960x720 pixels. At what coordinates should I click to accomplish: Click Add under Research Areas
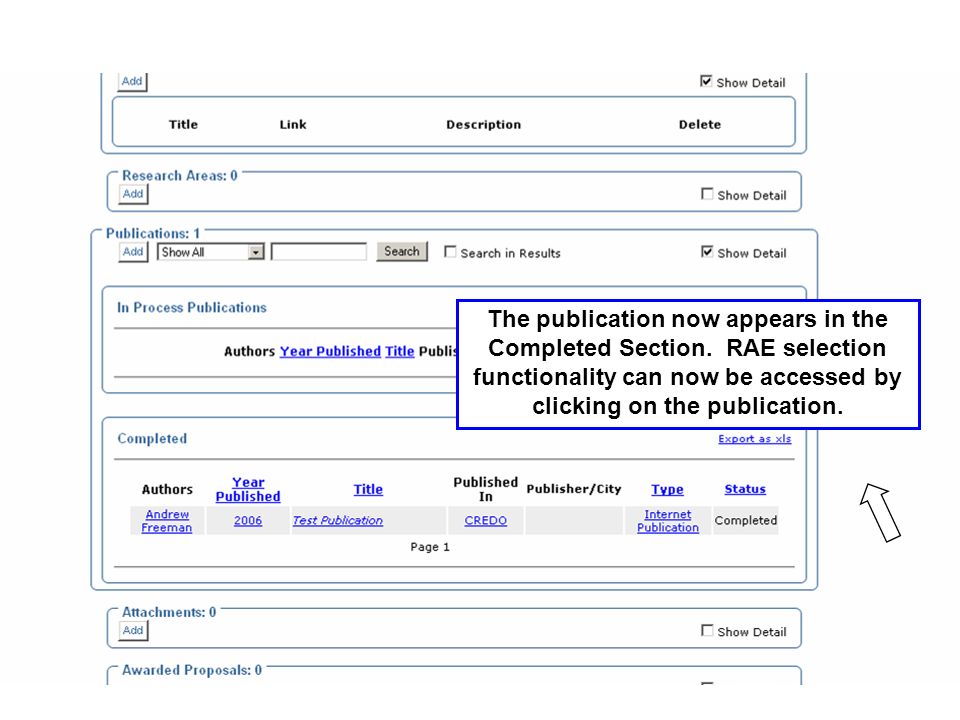click(133, 194)
